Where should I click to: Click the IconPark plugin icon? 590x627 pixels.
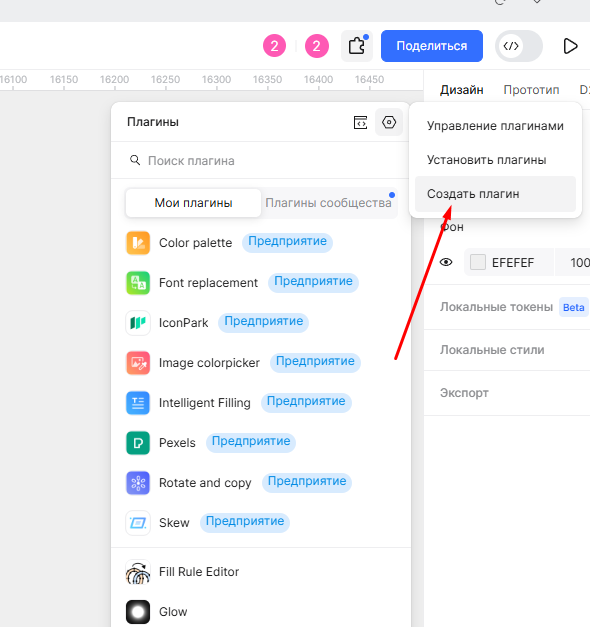(138, 323)
